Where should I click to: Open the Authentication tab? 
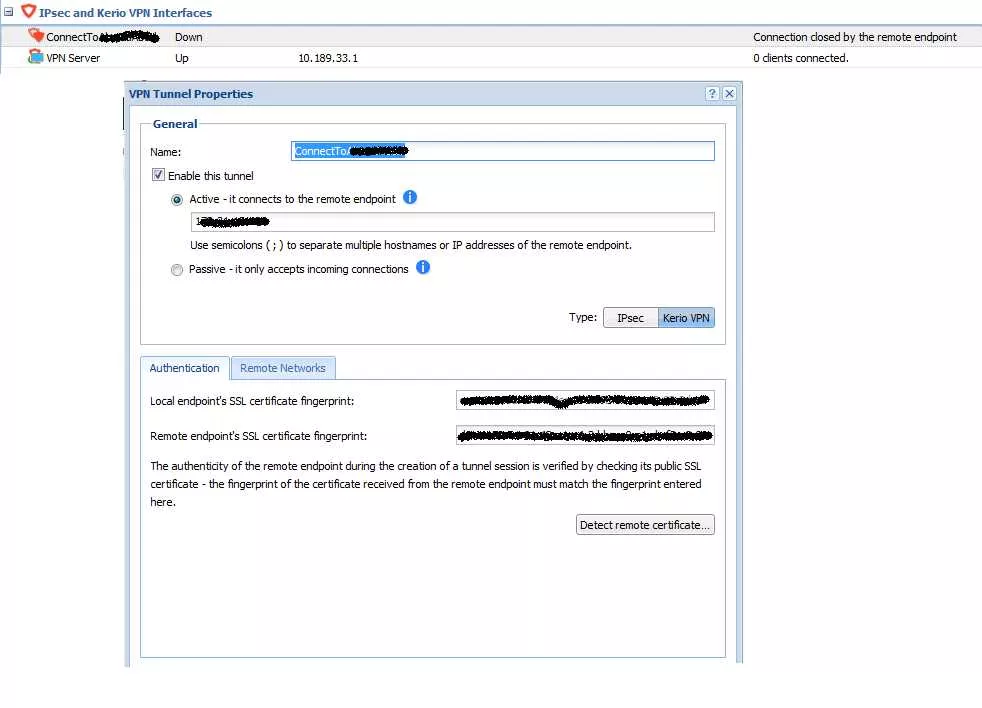pos(184,368)
